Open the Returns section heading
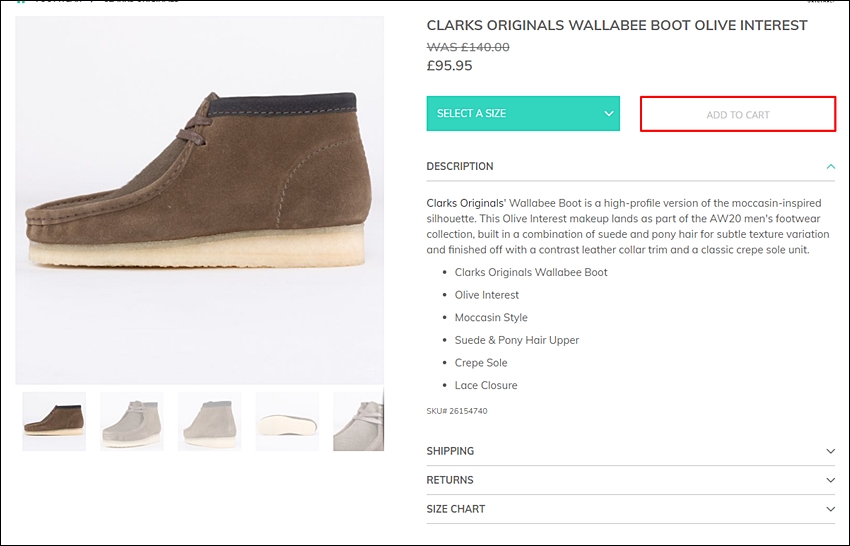This screenshot has height=546, width=850. (450, 480)
